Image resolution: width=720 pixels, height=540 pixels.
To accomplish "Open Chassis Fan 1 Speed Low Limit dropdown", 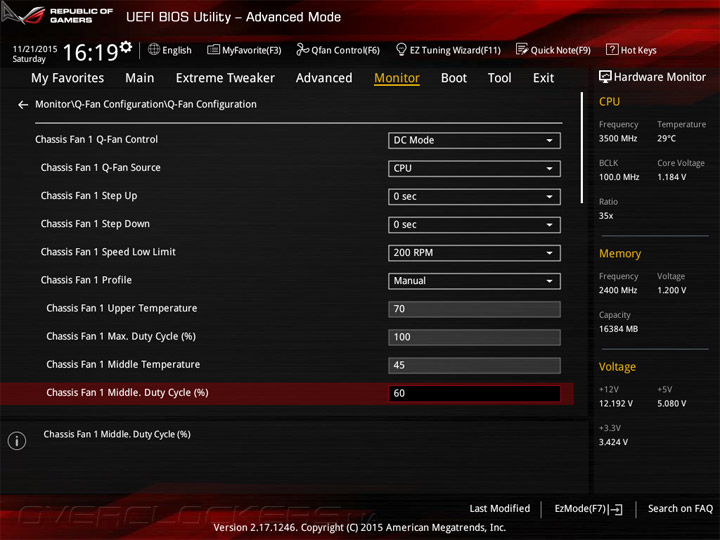I will click(x=474, y=253).
